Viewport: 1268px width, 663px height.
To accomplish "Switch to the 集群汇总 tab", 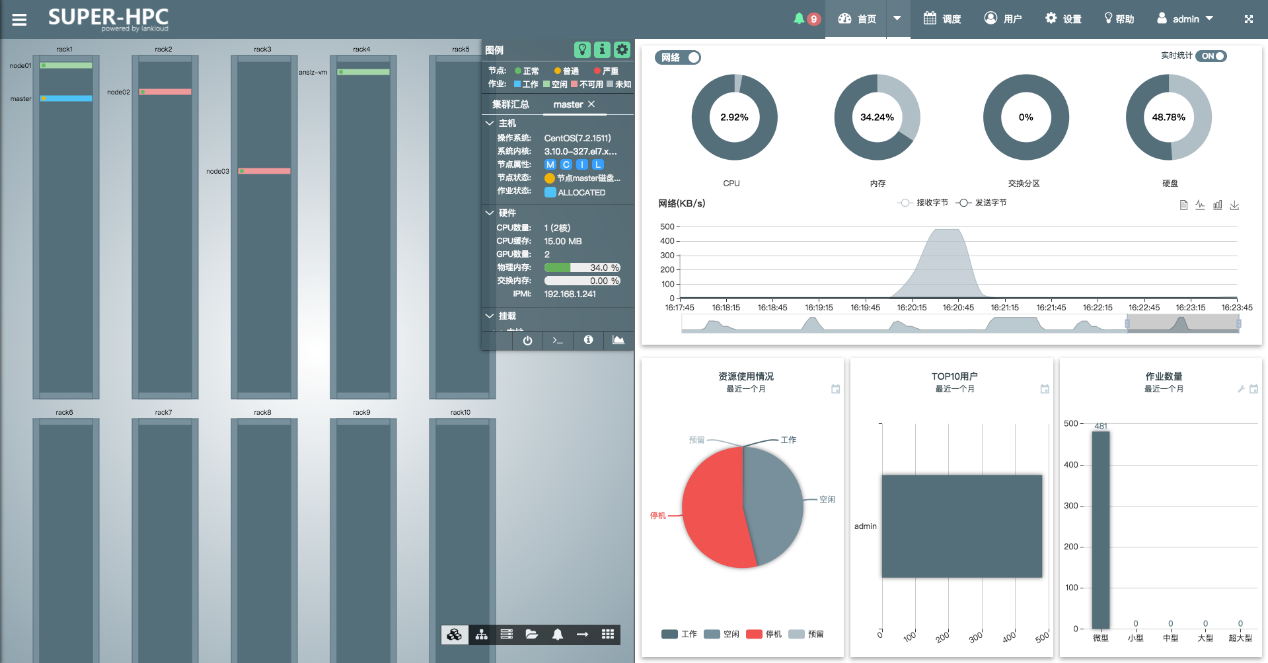I will tap(511, 104).
